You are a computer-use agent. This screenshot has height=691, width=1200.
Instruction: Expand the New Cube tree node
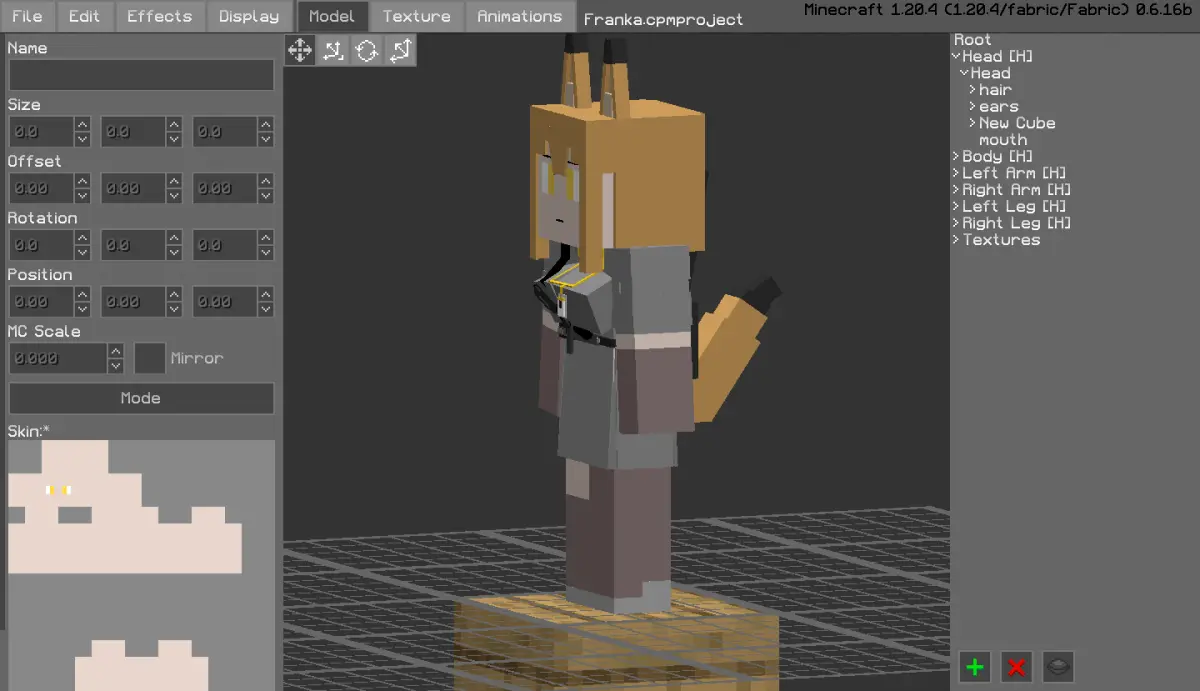[x=972, y=123]
